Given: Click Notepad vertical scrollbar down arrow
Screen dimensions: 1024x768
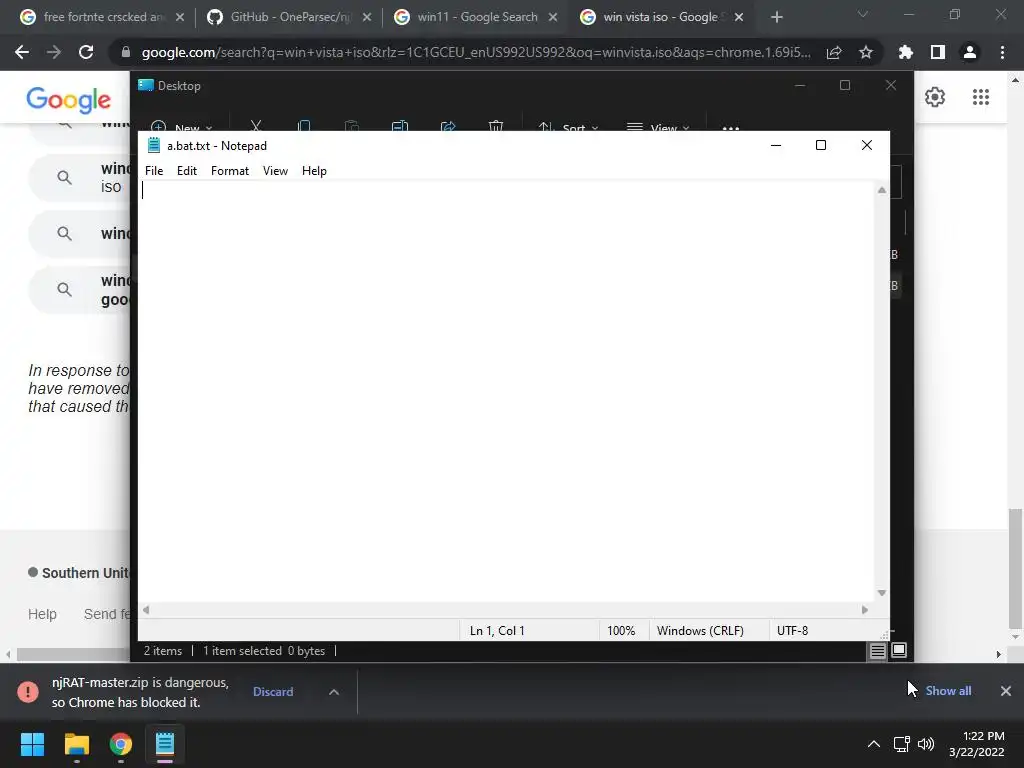Looking at the screenshot, I should pos(882,593).
